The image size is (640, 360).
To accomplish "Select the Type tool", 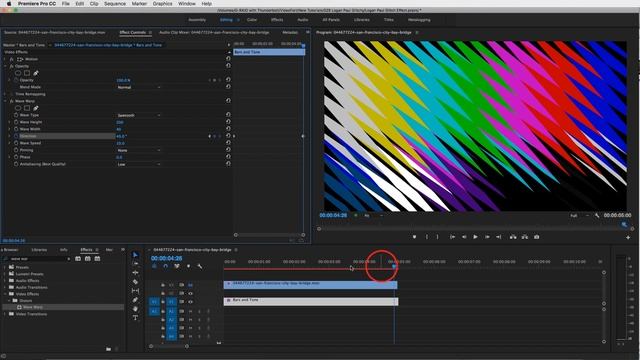I will 136,318.
